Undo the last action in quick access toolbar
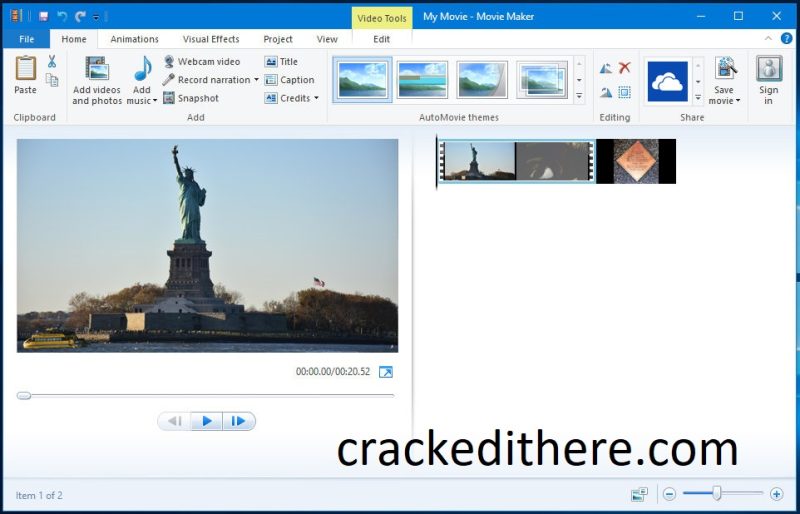Viewport: 800px width, 514px height. [62, 16]
